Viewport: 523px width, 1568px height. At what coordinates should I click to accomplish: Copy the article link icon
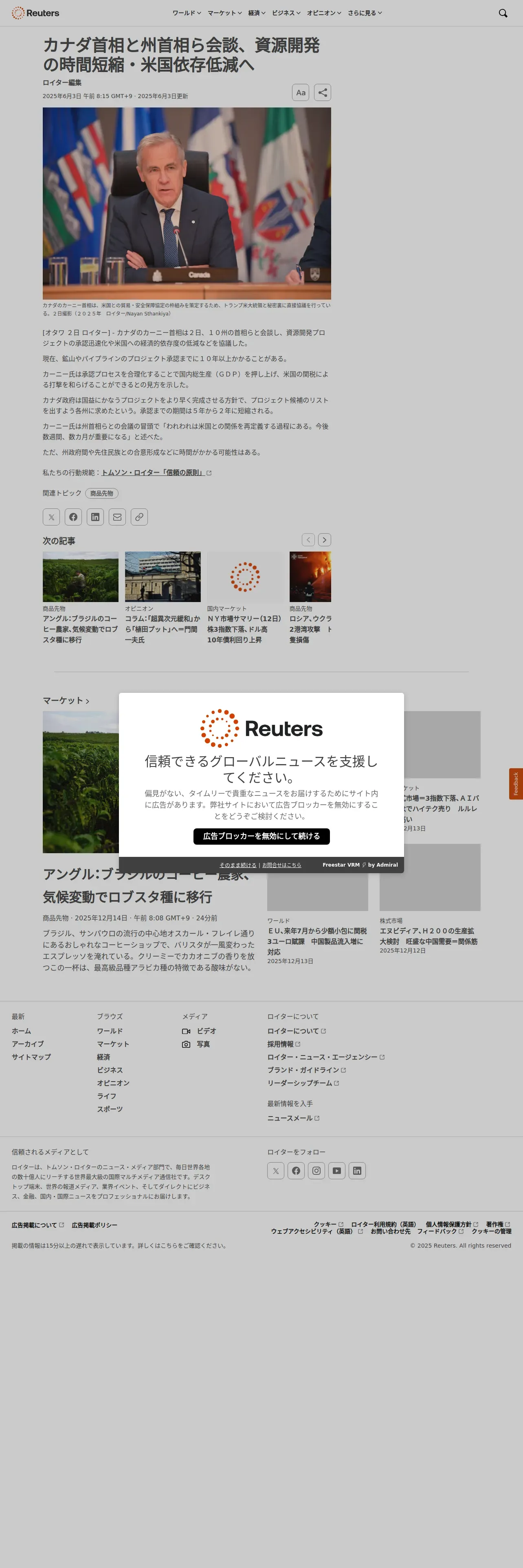pyautogui.click(x=139, y=517)
